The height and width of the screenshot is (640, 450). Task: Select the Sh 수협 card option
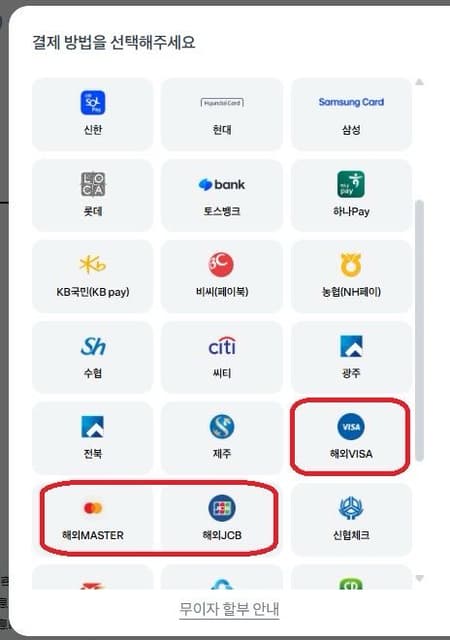[x=93, y=357]
